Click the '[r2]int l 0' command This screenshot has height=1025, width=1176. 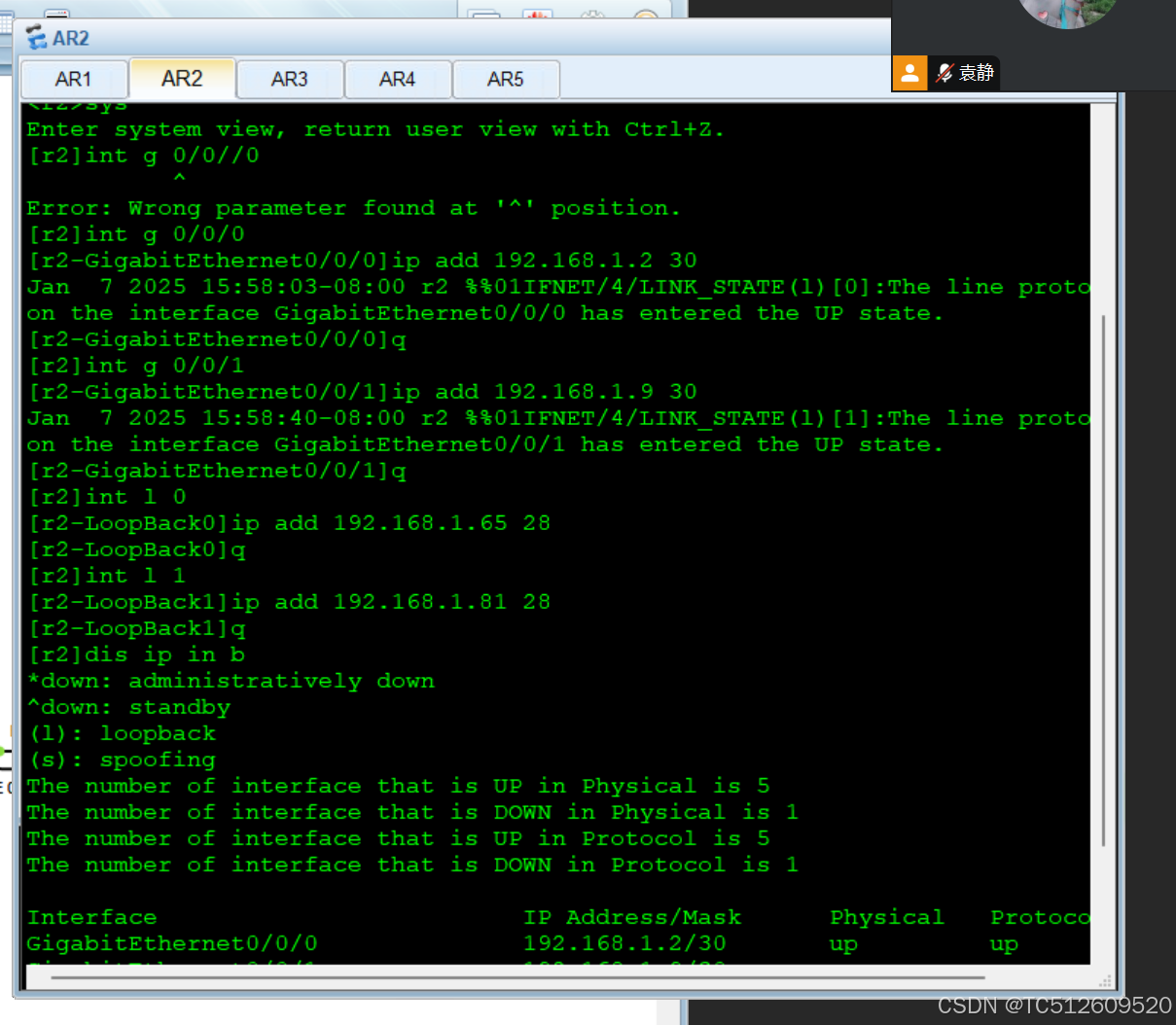pyautogui.click(x=106, y=497)
